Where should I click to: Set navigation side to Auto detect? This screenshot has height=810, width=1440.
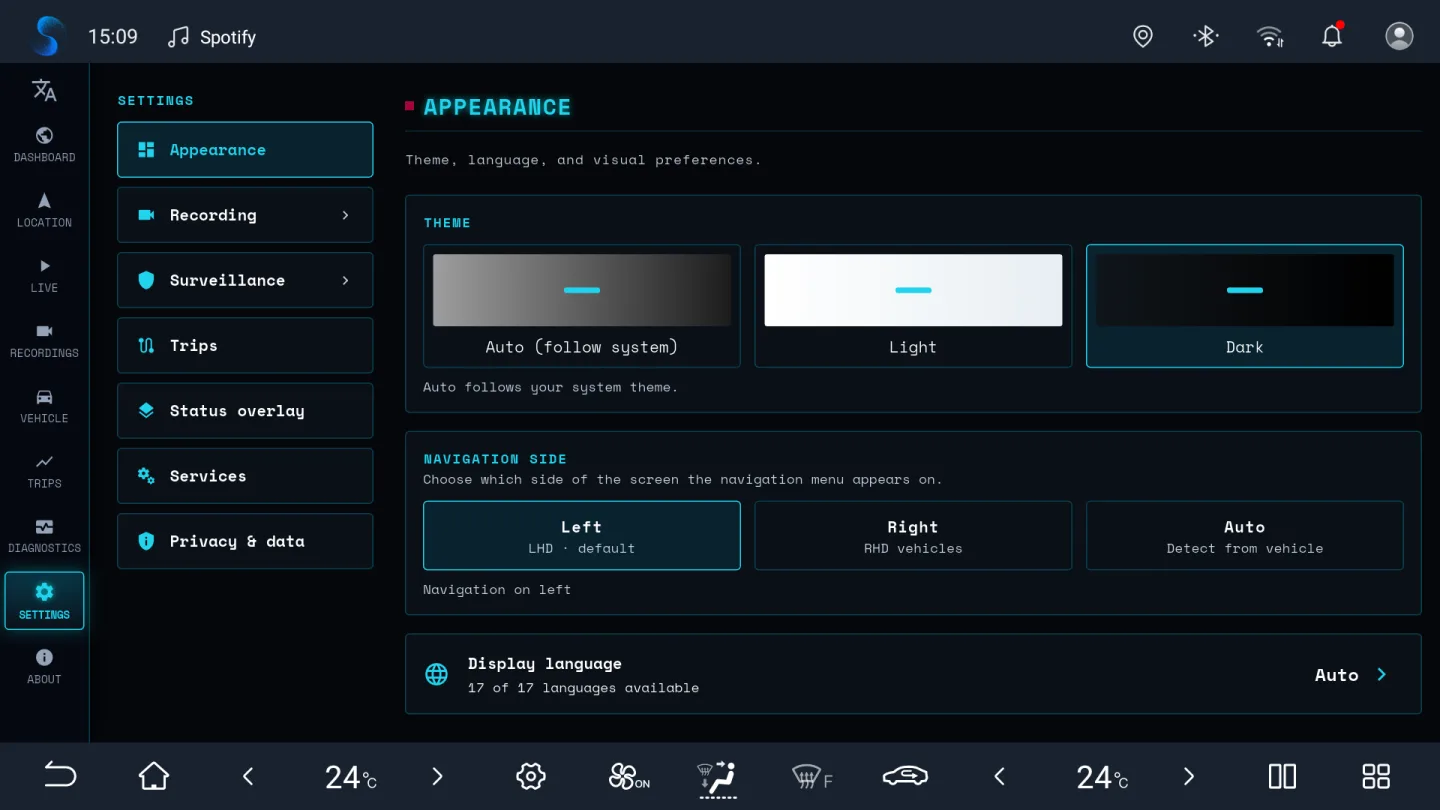tap(1245, 536)
